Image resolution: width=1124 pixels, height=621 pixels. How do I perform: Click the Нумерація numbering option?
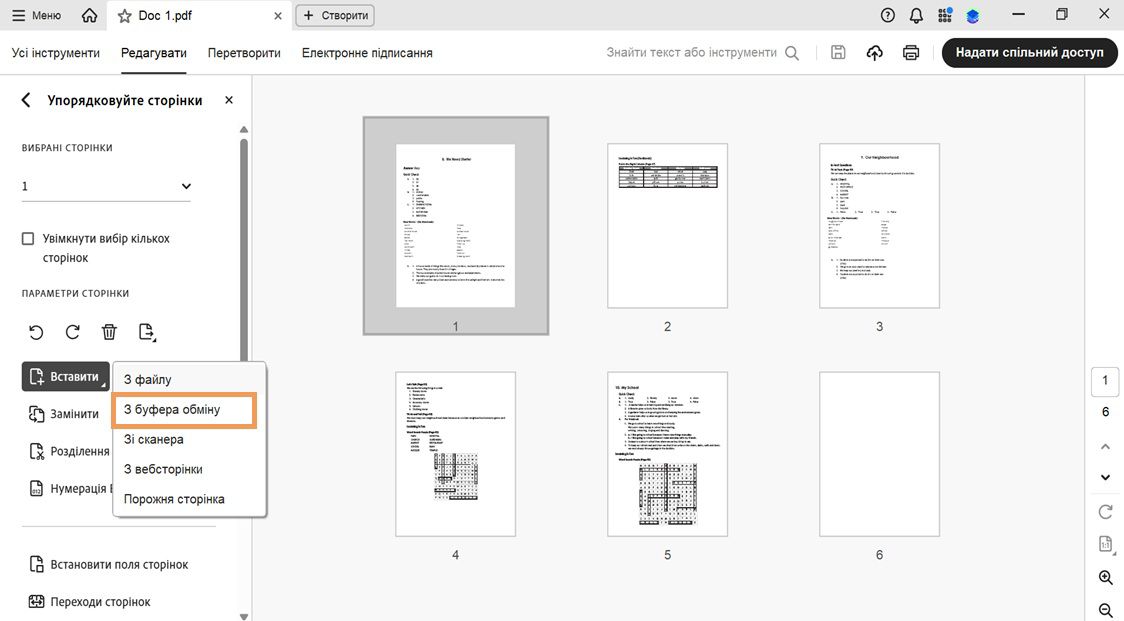70,489
